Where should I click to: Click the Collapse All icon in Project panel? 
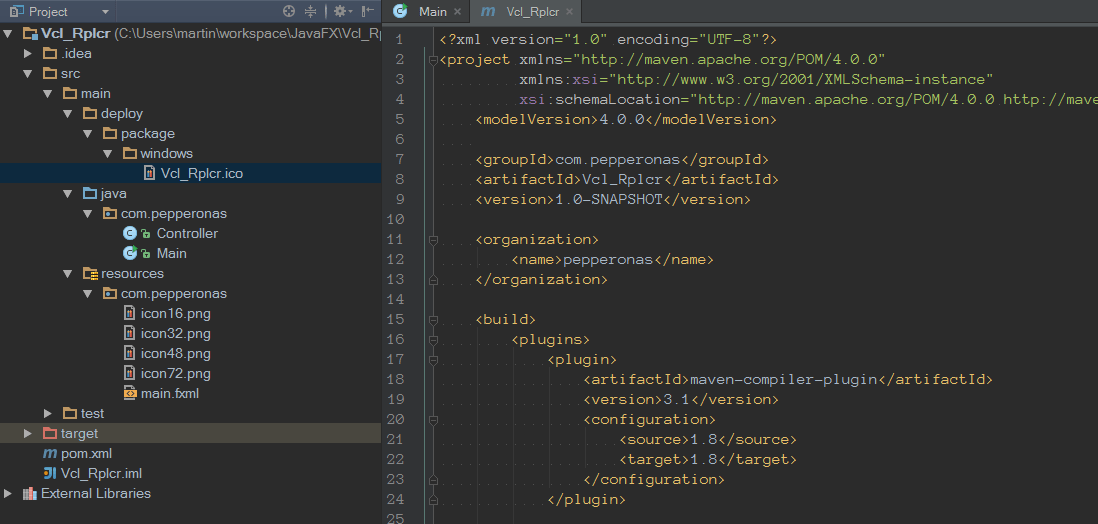point(310,11)
